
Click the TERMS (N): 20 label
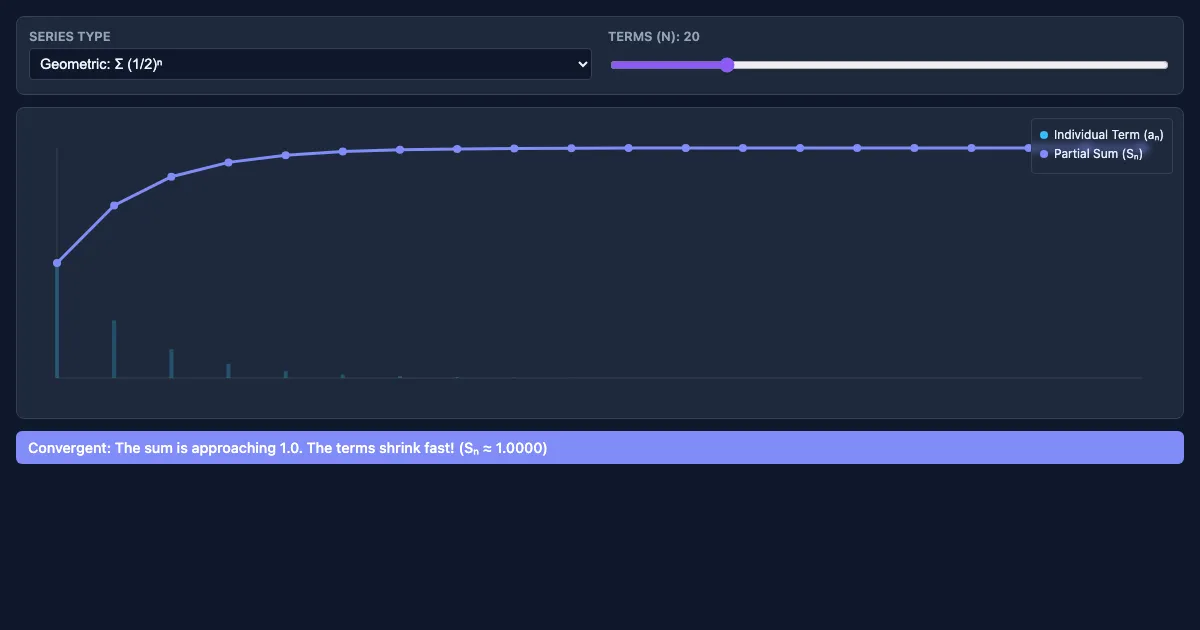654,37
